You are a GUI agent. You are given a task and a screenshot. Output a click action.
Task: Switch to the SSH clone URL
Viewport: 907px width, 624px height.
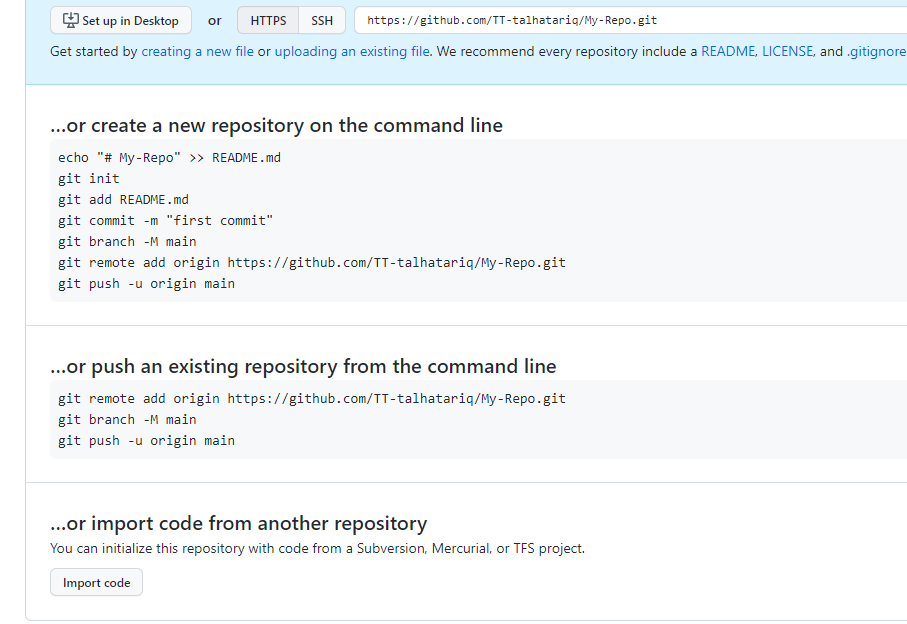(322, 20)
